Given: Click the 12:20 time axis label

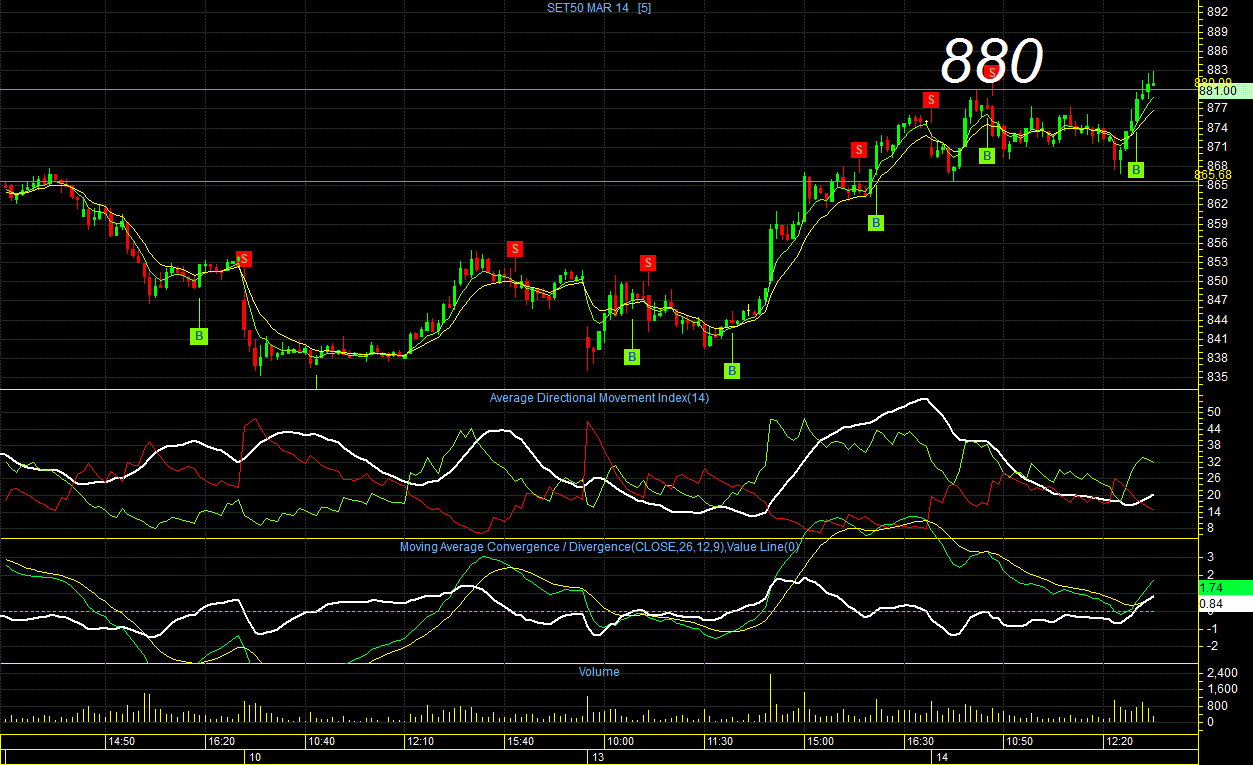Looking at the screenshot, I should [x=1119, y=741].
